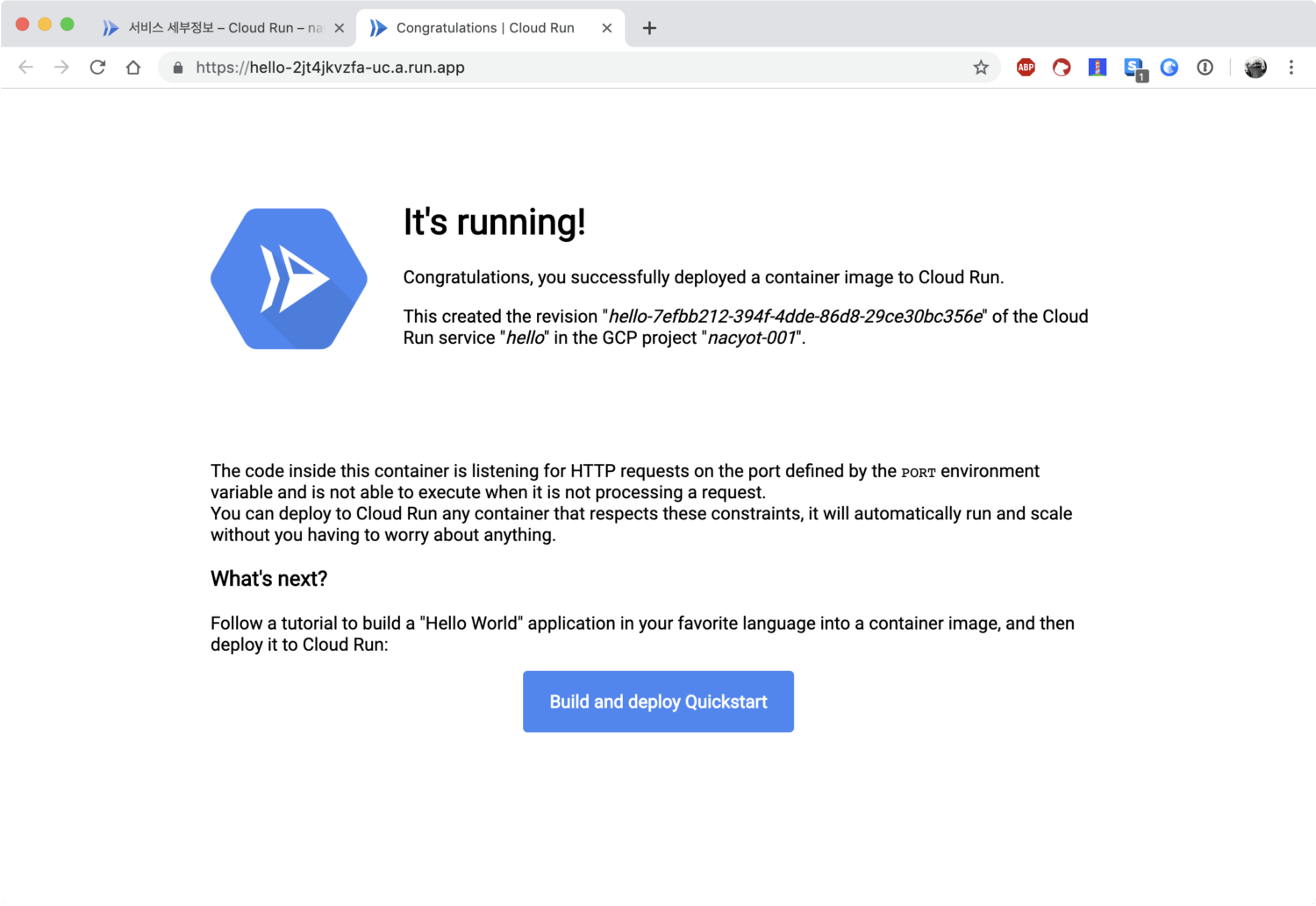Reload the current page

pyautogui.click(x=97, y=68)
